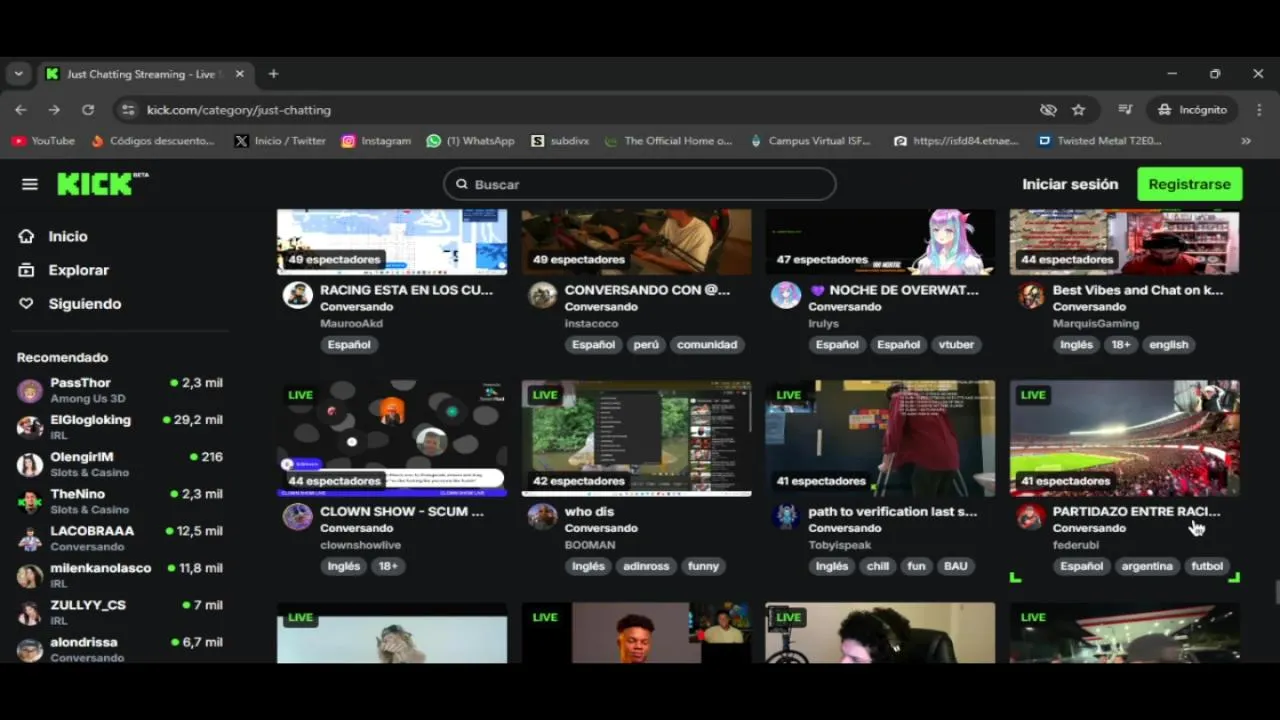Open 'who dis' stream thumbnail

(636, 438)
